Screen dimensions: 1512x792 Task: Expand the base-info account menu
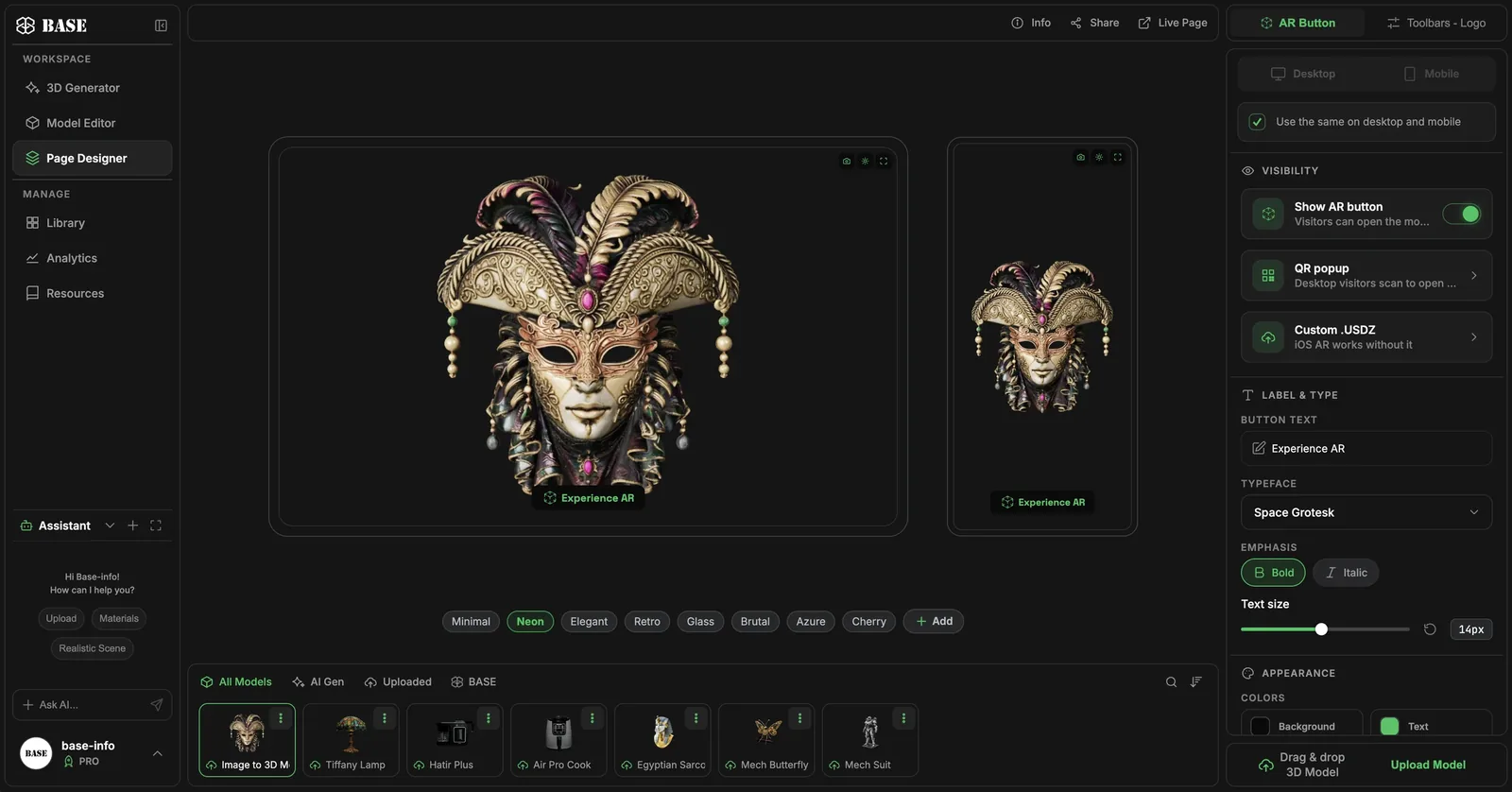pyautogui.click(x=158, y=753)
